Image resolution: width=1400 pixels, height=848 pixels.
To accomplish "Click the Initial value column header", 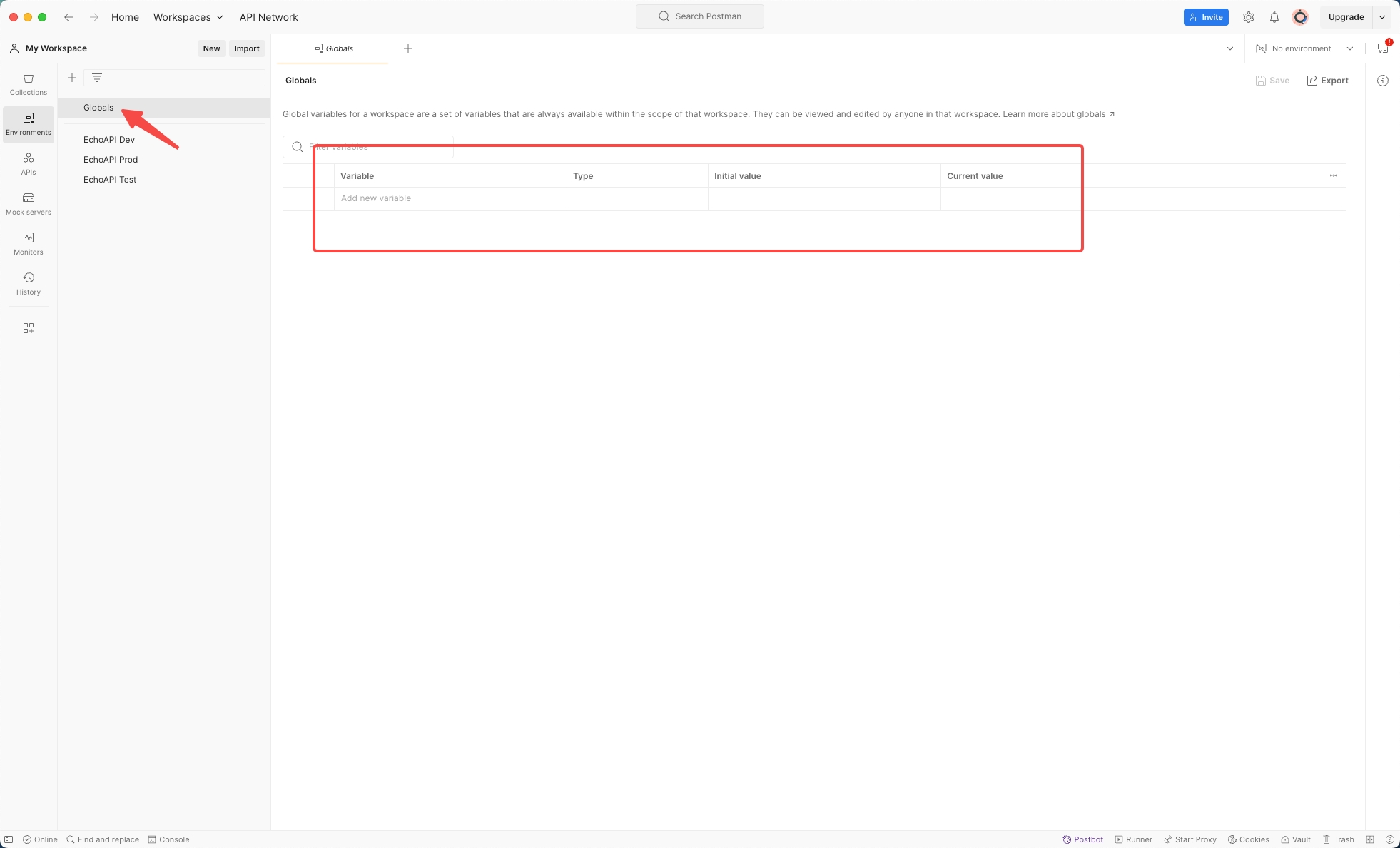I will point(824,176).
